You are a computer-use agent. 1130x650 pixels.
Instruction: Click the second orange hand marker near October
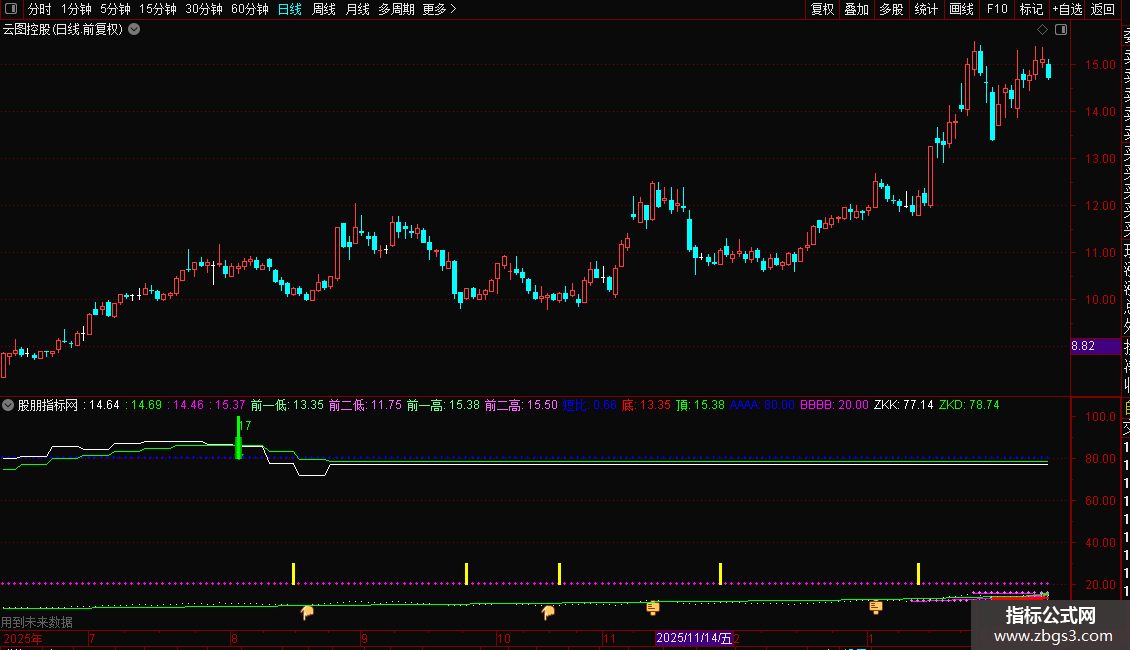click(x=548, y=613)
